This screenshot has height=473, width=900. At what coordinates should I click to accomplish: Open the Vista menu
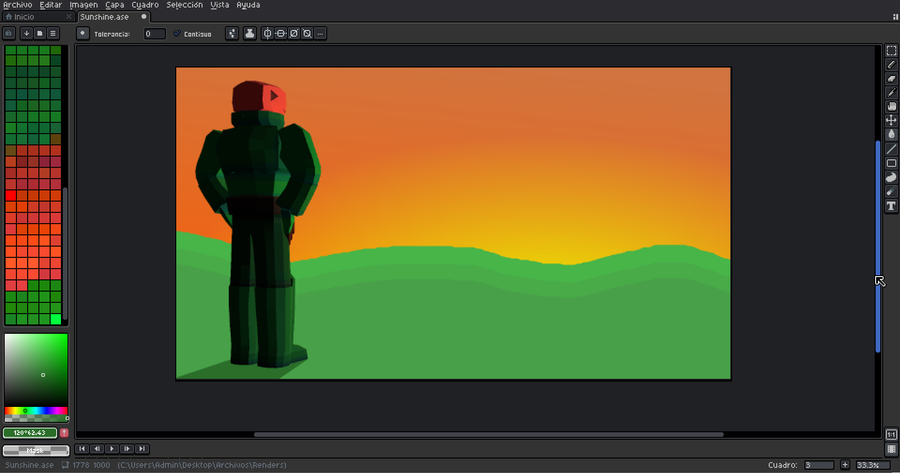pyautogui.click(x=219, y=5)
